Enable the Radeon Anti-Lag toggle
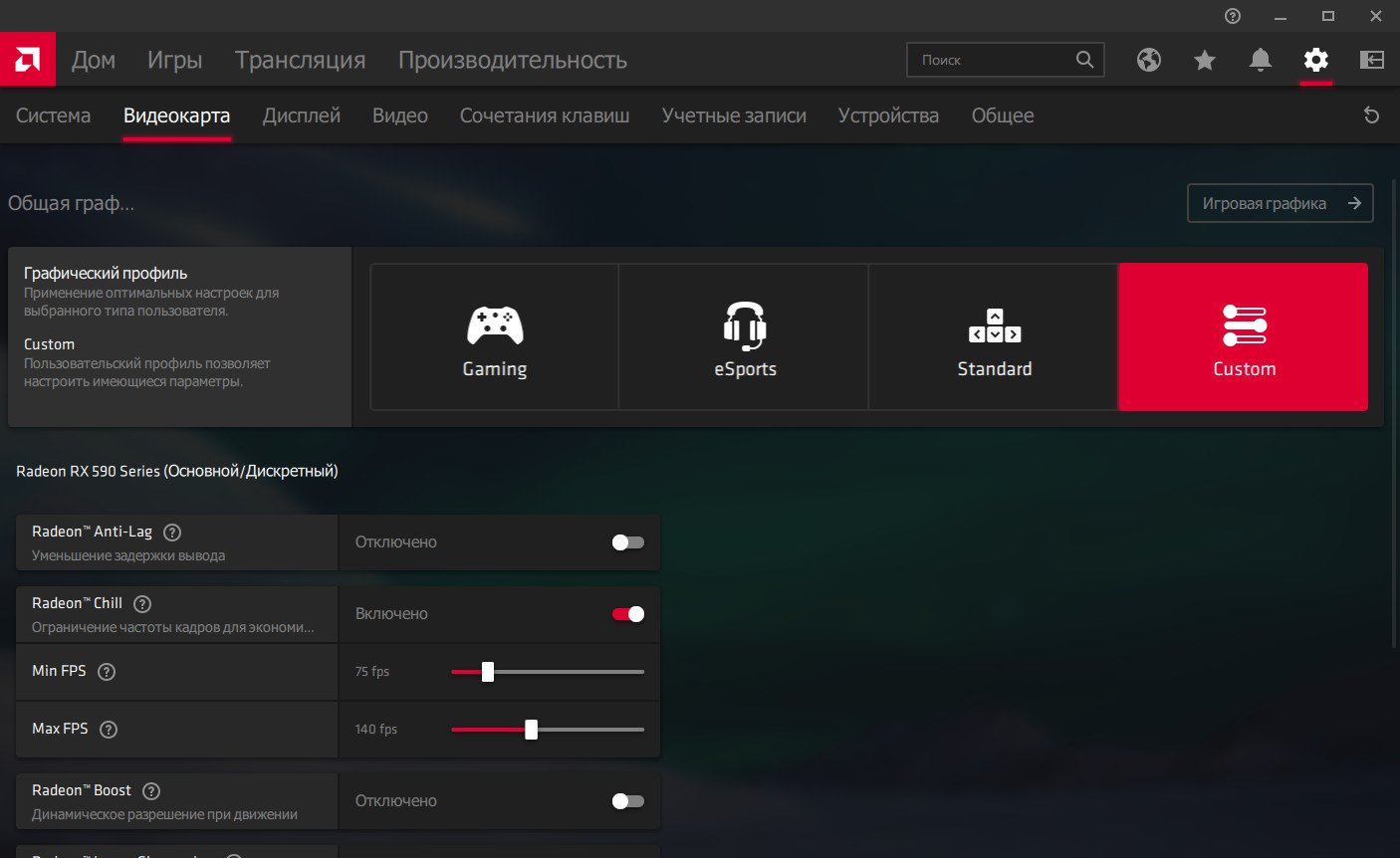The height and width of the screenshot is (858, 1400). click(627, 542)
